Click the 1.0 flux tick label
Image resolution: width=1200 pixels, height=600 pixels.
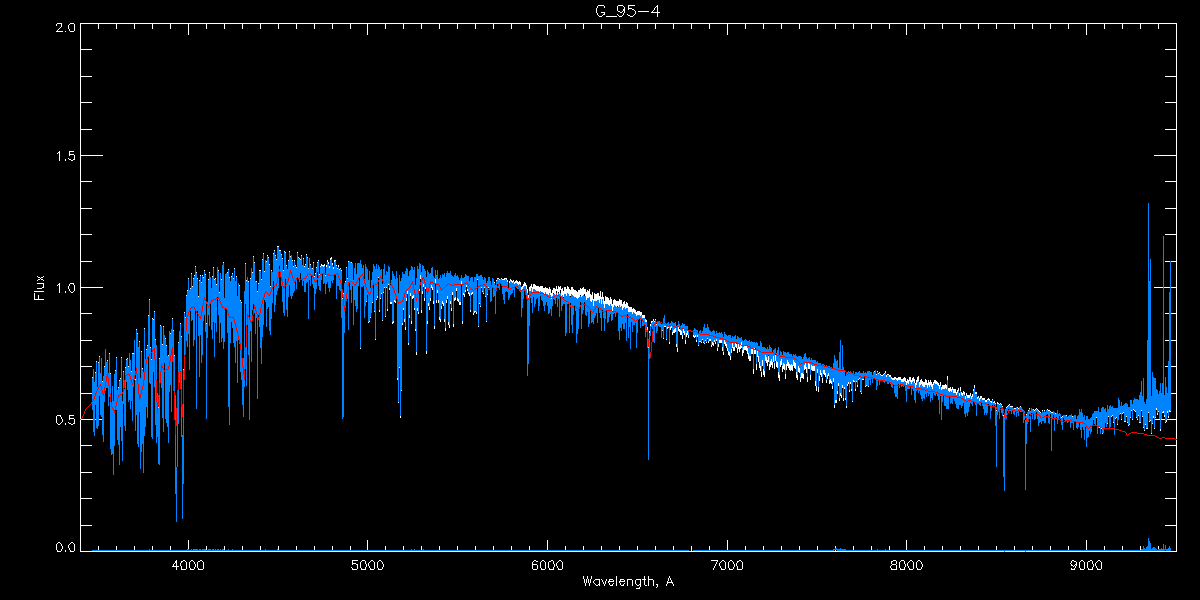point(65,288)
